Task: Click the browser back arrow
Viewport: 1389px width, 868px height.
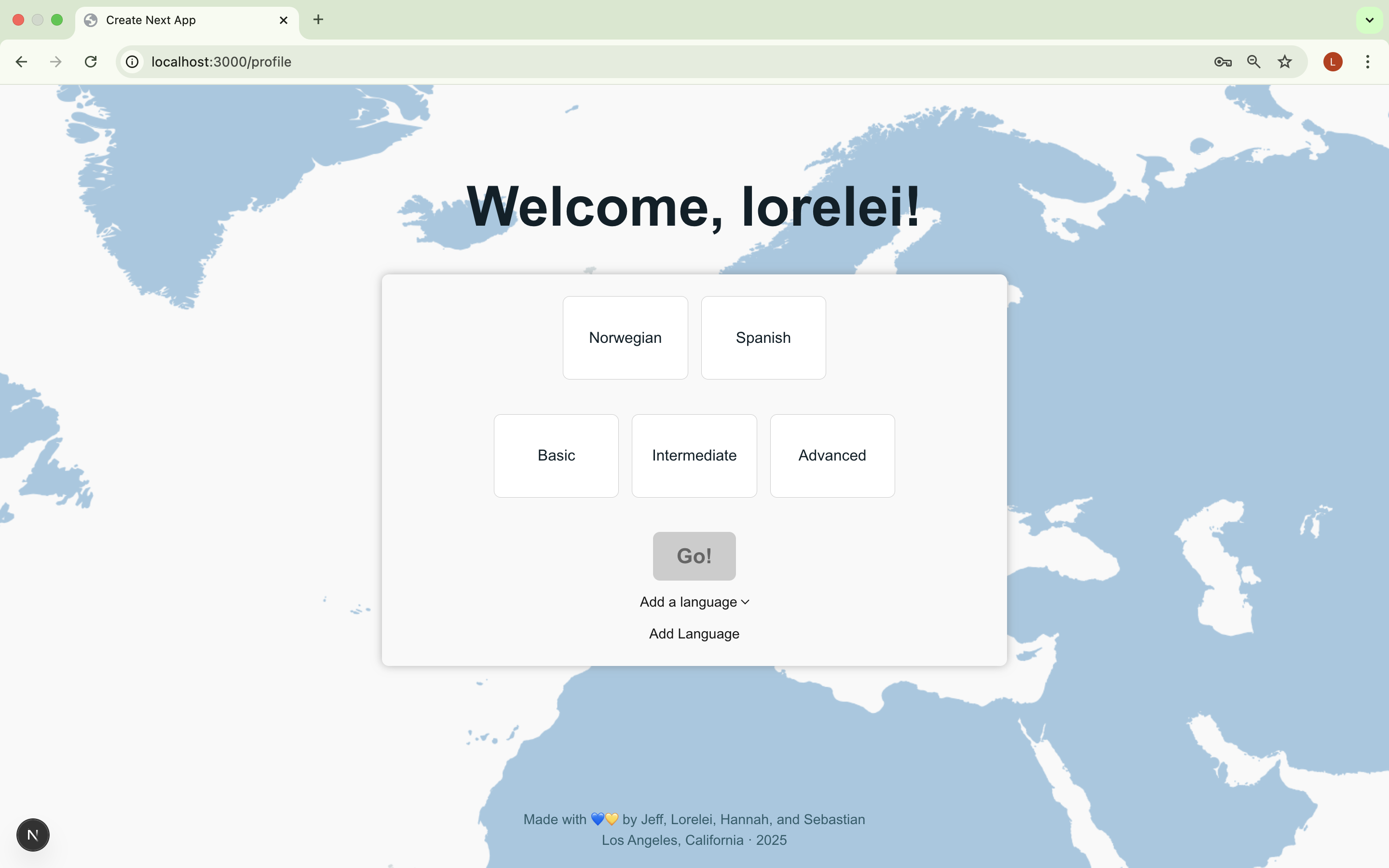Action: 21,61
